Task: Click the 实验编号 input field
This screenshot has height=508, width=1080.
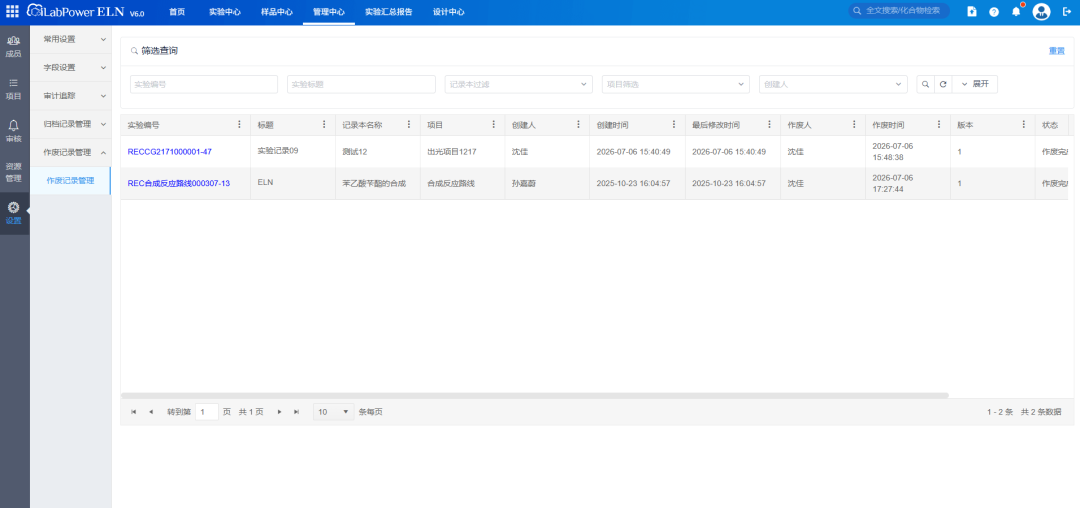Action: pos(204,84)
